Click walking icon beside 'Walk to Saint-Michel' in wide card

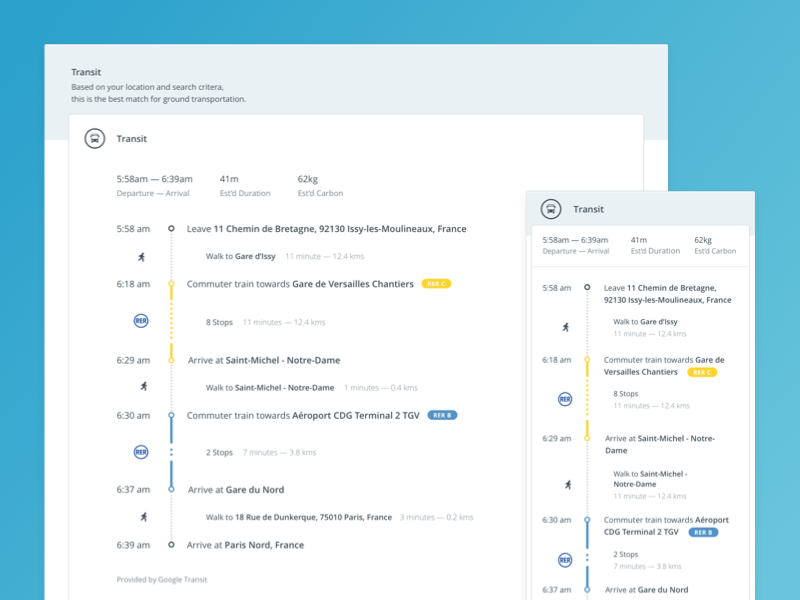[142, 387]
